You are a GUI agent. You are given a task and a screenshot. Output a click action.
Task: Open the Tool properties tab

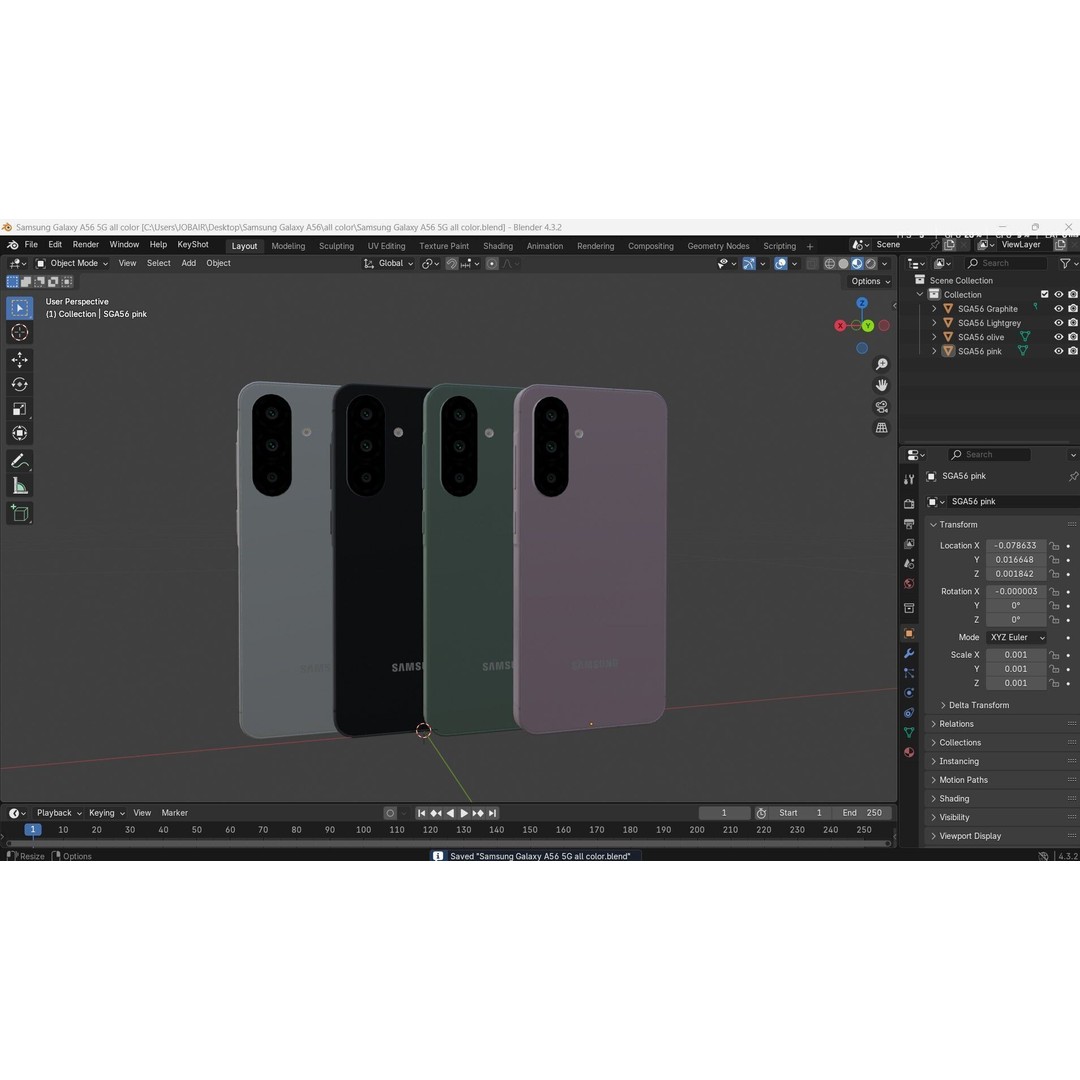(x=909, y=479)
